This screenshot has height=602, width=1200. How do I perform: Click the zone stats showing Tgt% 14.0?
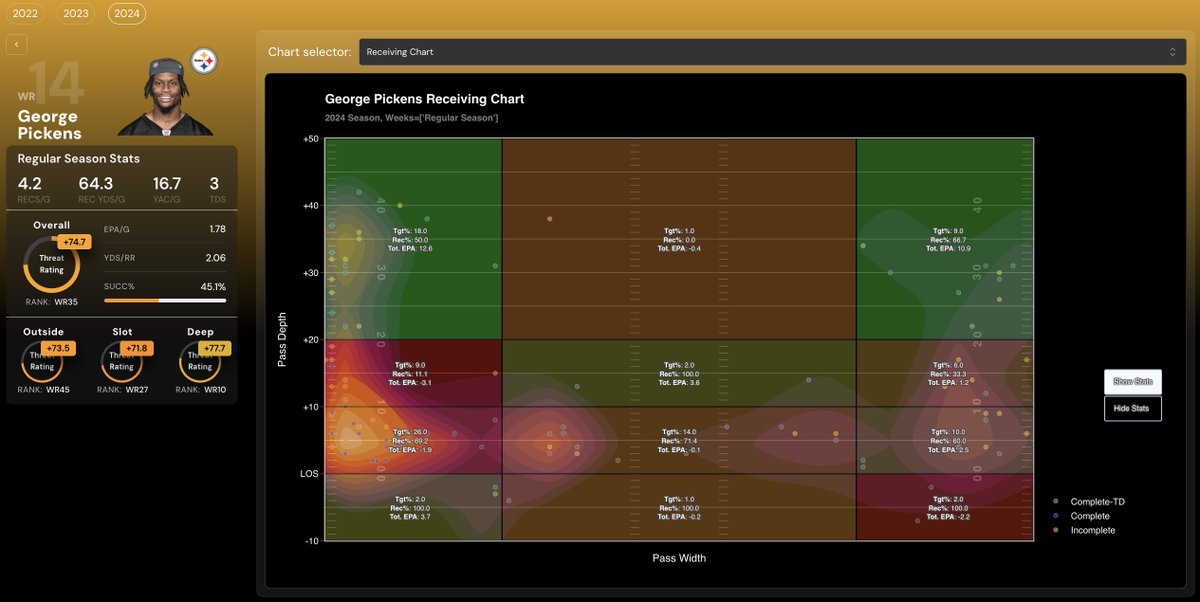[679, 441]
